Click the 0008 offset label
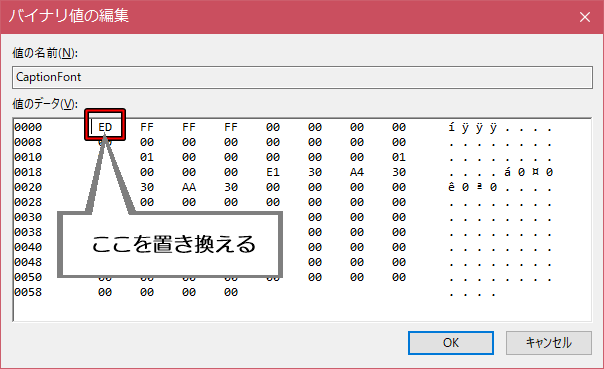 28,142
